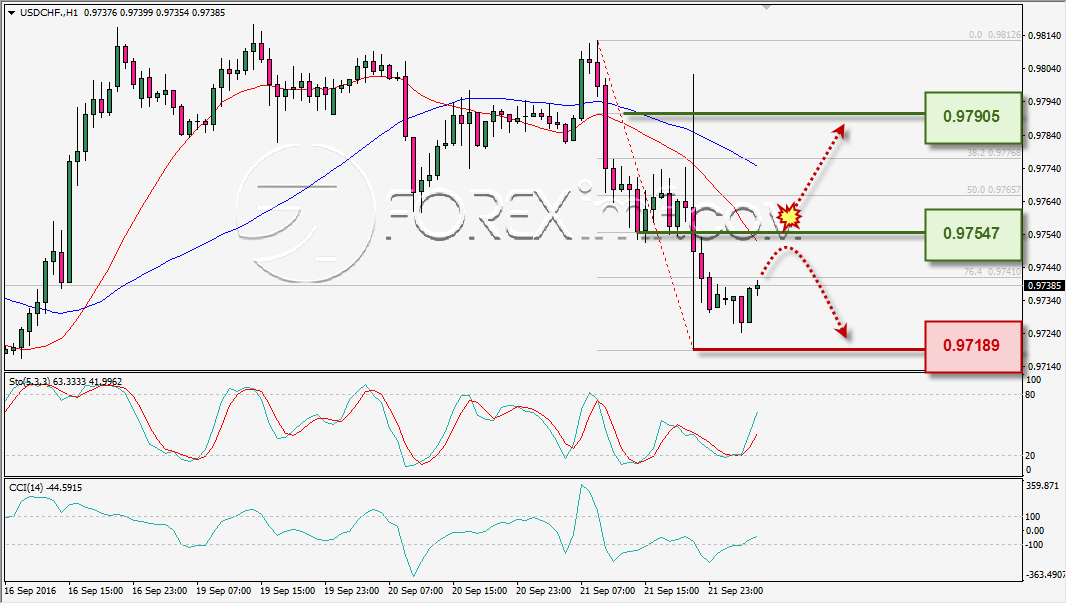Click the 0.97640 price axis label
Image resolution: width=1067 pixels, height=604 pixels.
(x=1045, y=202)
